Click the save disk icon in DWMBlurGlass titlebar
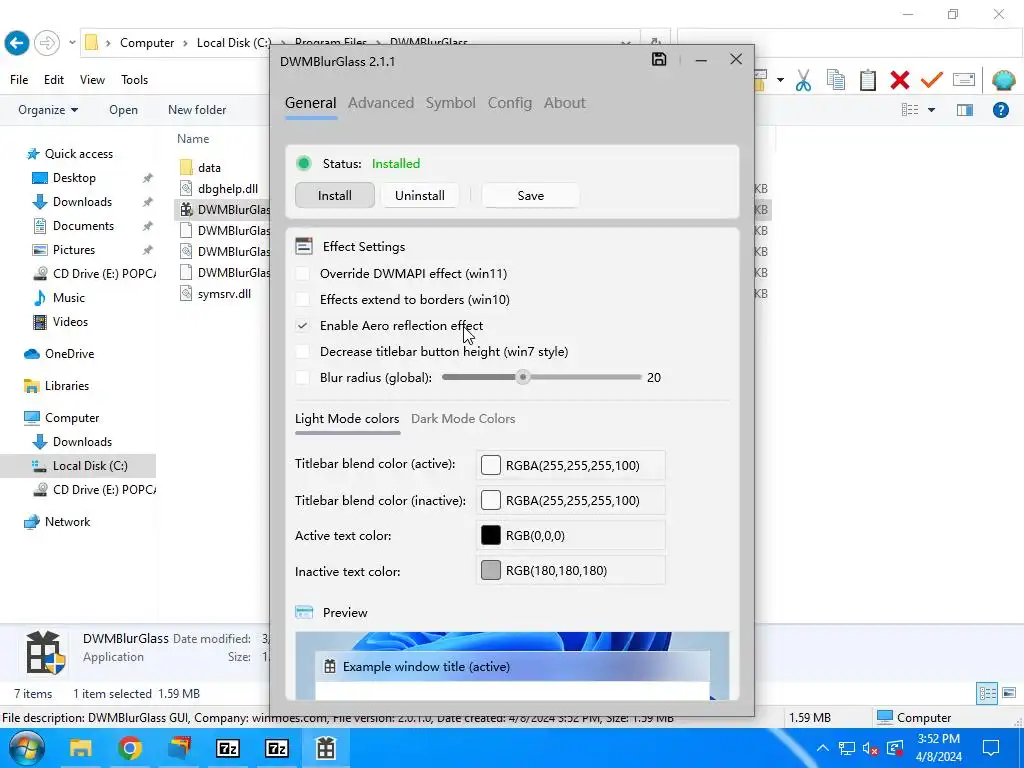 659,59
